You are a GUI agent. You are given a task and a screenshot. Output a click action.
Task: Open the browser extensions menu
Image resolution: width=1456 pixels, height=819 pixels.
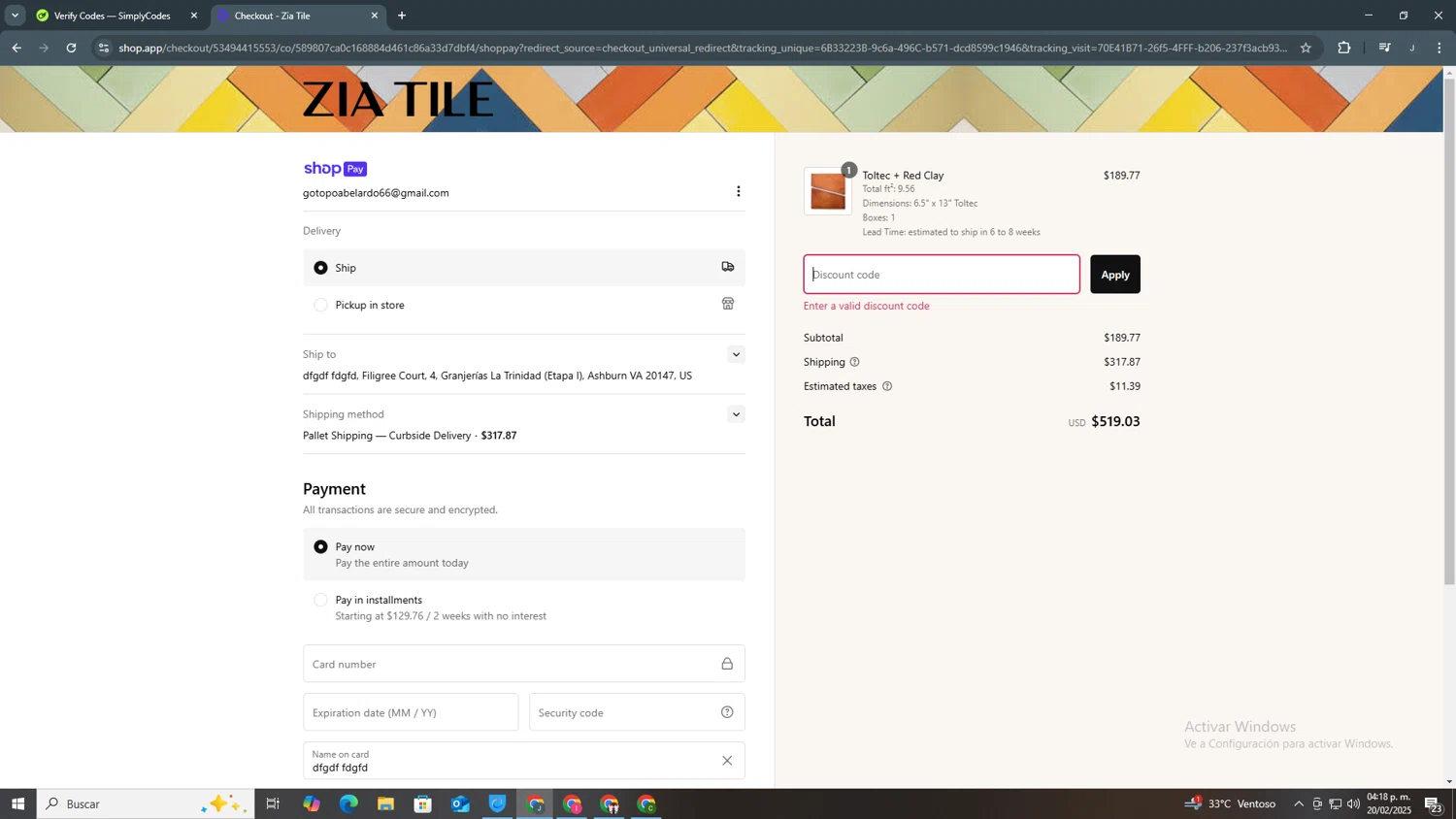point(1344,48)
